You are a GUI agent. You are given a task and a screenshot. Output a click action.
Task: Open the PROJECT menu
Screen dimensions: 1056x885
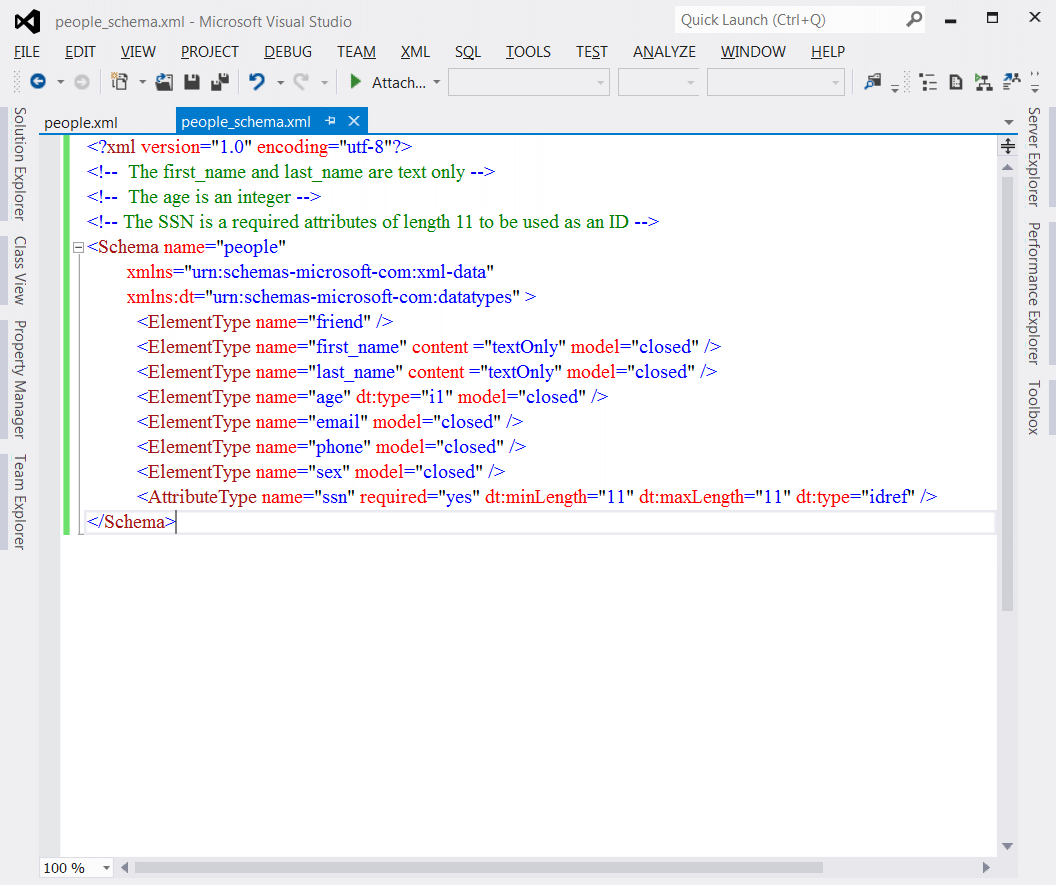click(209, 52)
